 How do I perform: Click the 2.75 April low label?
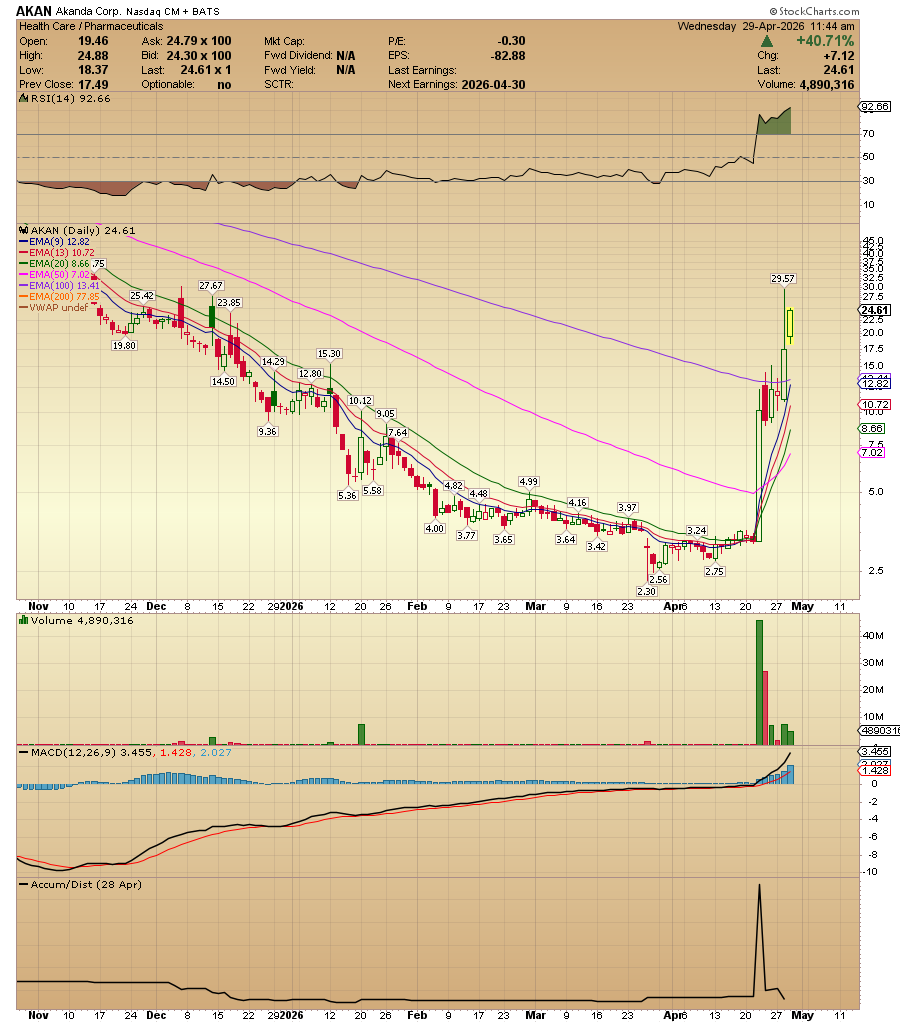click(715, 572)
